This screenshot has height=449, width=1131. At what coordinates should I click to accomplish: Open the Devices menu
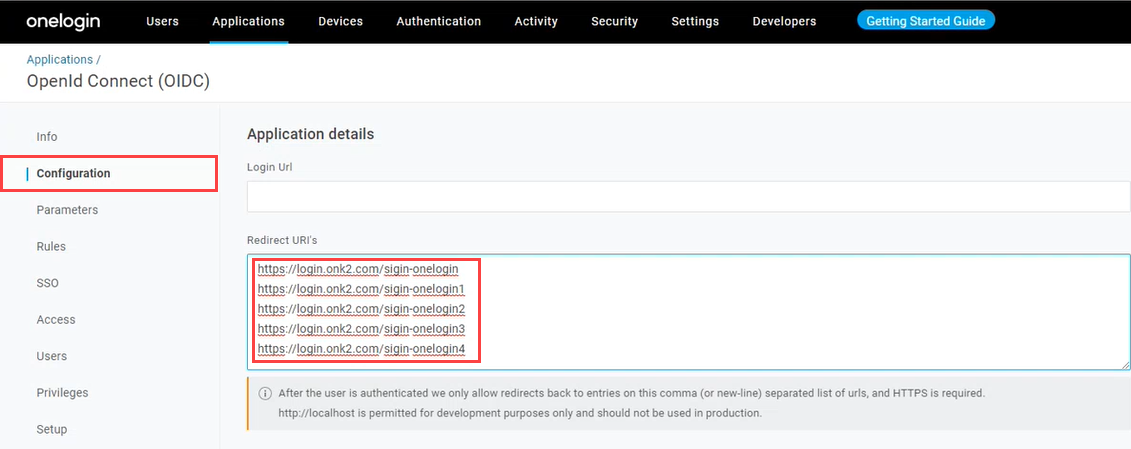[340, 21]
